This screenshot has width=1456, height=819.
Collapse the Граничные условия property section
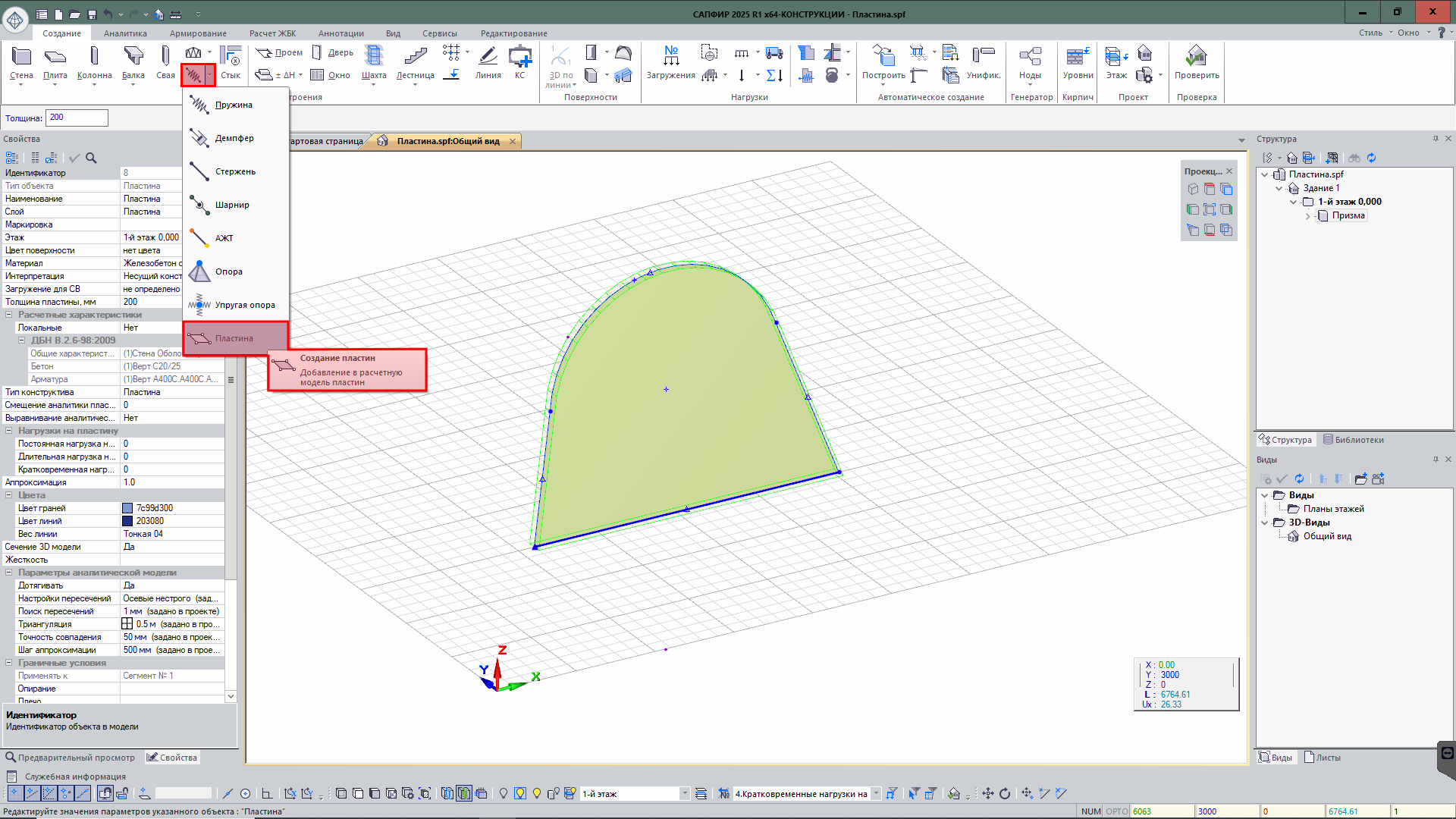click(9, 663)
